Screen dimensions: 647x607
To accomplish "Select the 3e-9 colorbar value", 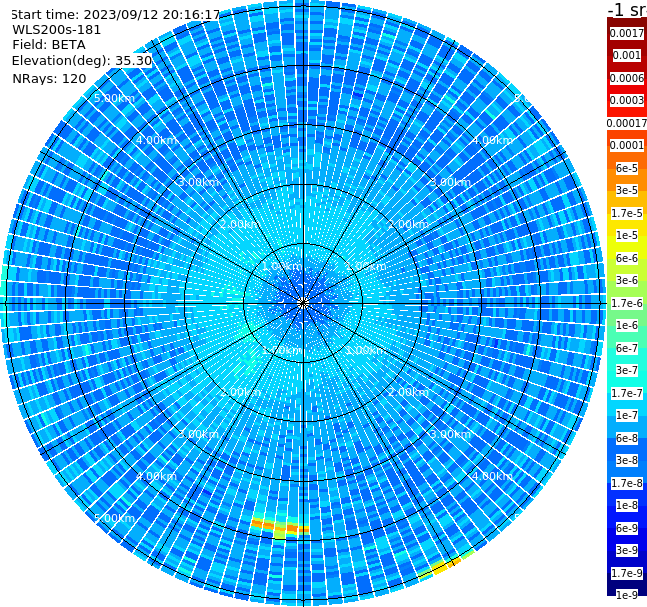I will (627, 550).
